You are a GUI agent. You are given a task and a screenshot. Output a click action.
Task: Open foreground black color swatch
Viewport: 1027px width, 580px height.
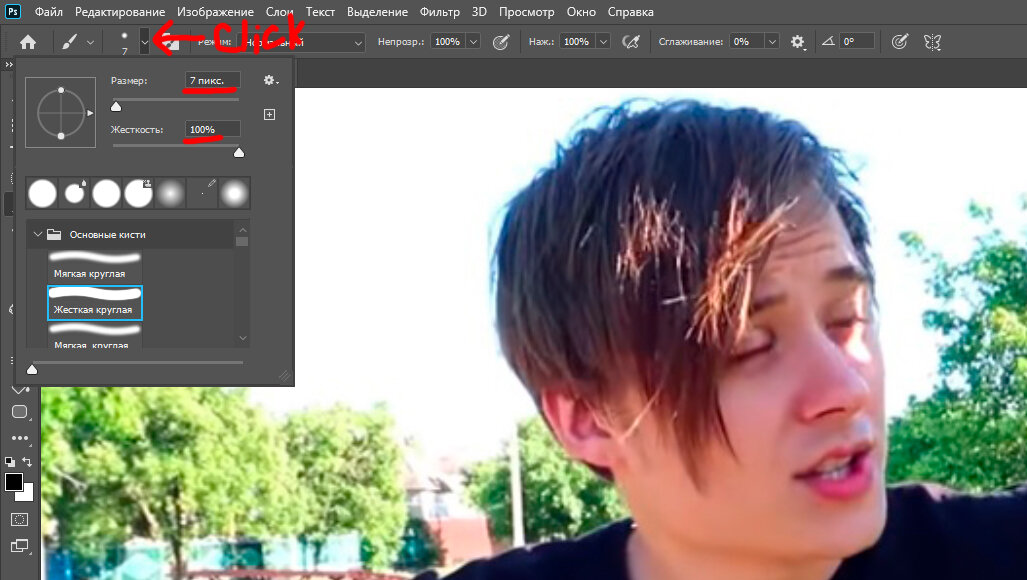[13, 482]
